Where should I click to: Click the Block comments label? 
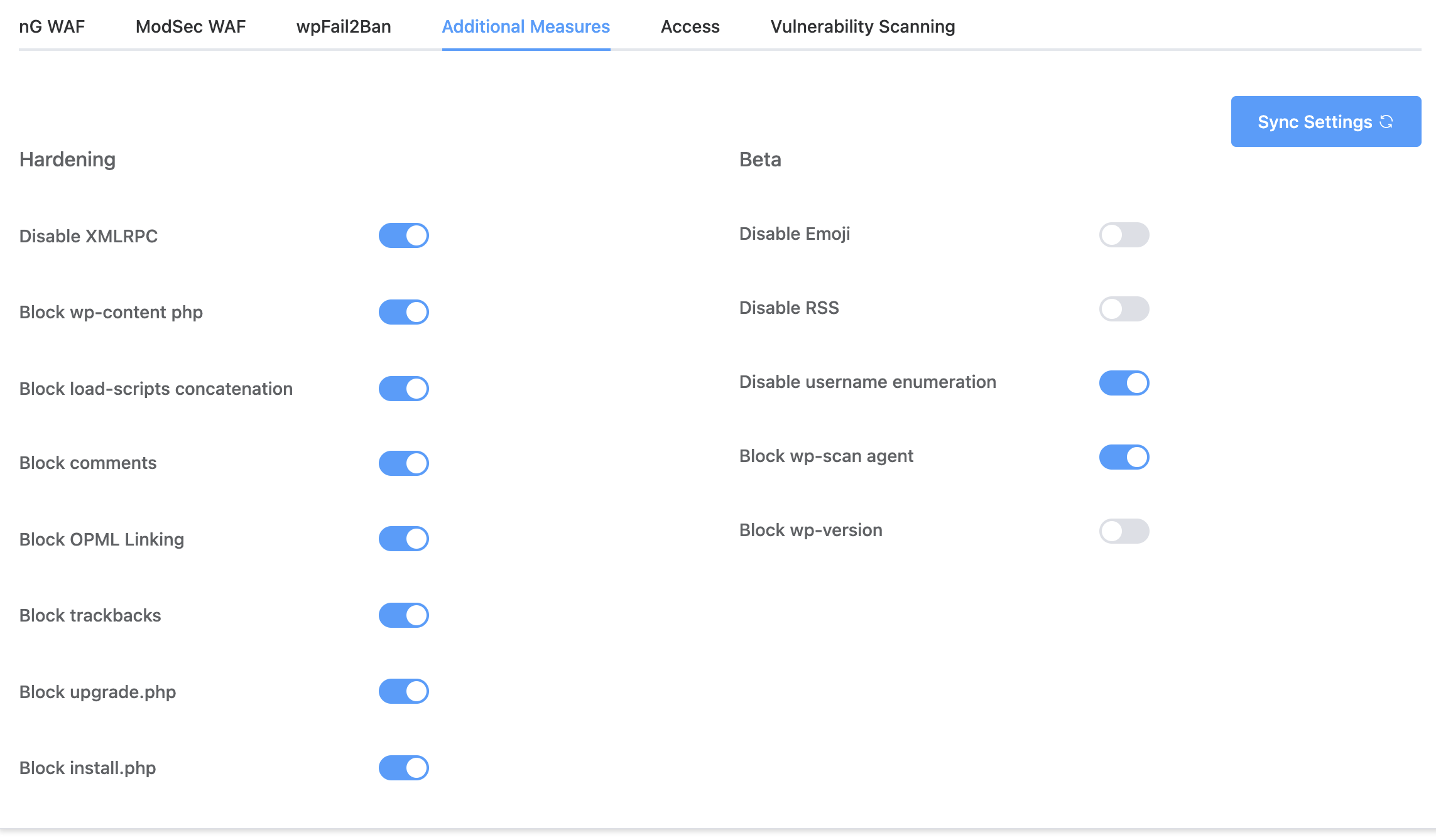[x=88, y=463]
